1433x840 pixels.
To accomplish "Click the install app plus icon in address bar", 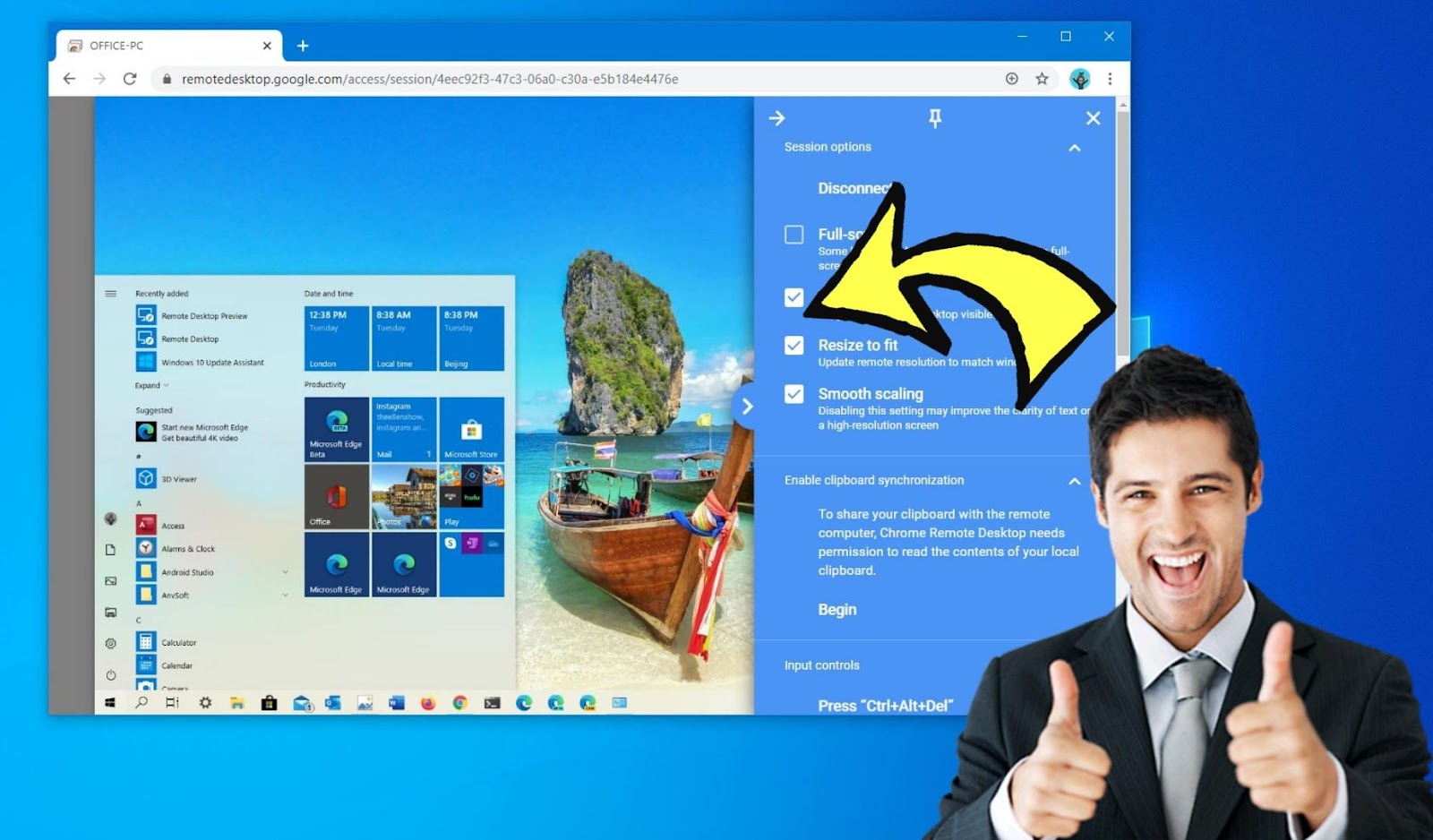I will [1011, 79].
